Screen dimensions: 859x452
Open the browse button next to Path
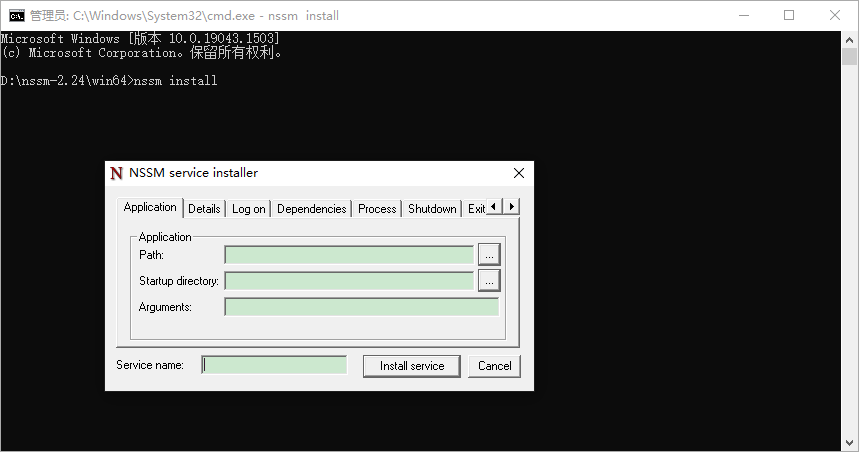(x=488, y=255)
